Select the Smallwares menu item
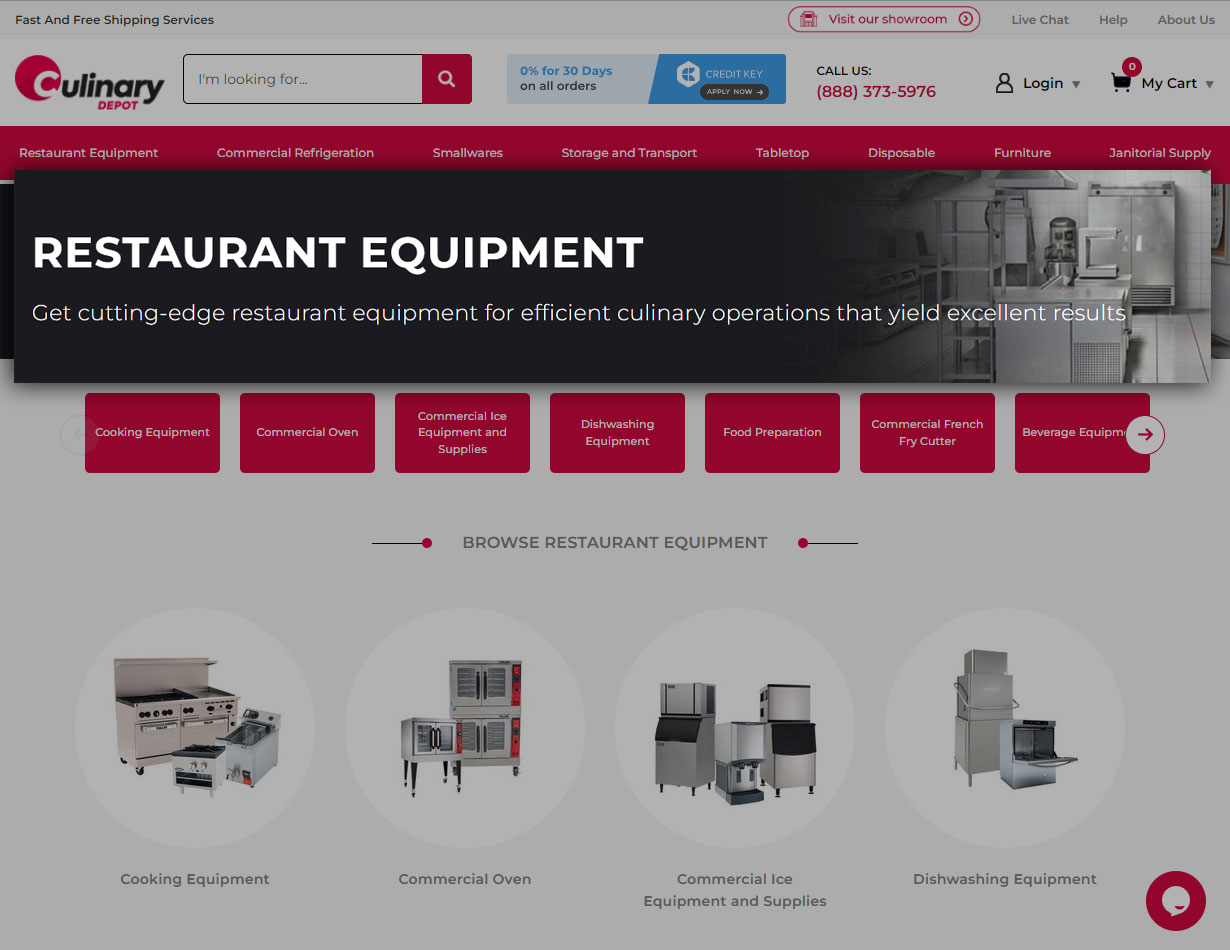The image size is (1230, 950). [467, 152]
